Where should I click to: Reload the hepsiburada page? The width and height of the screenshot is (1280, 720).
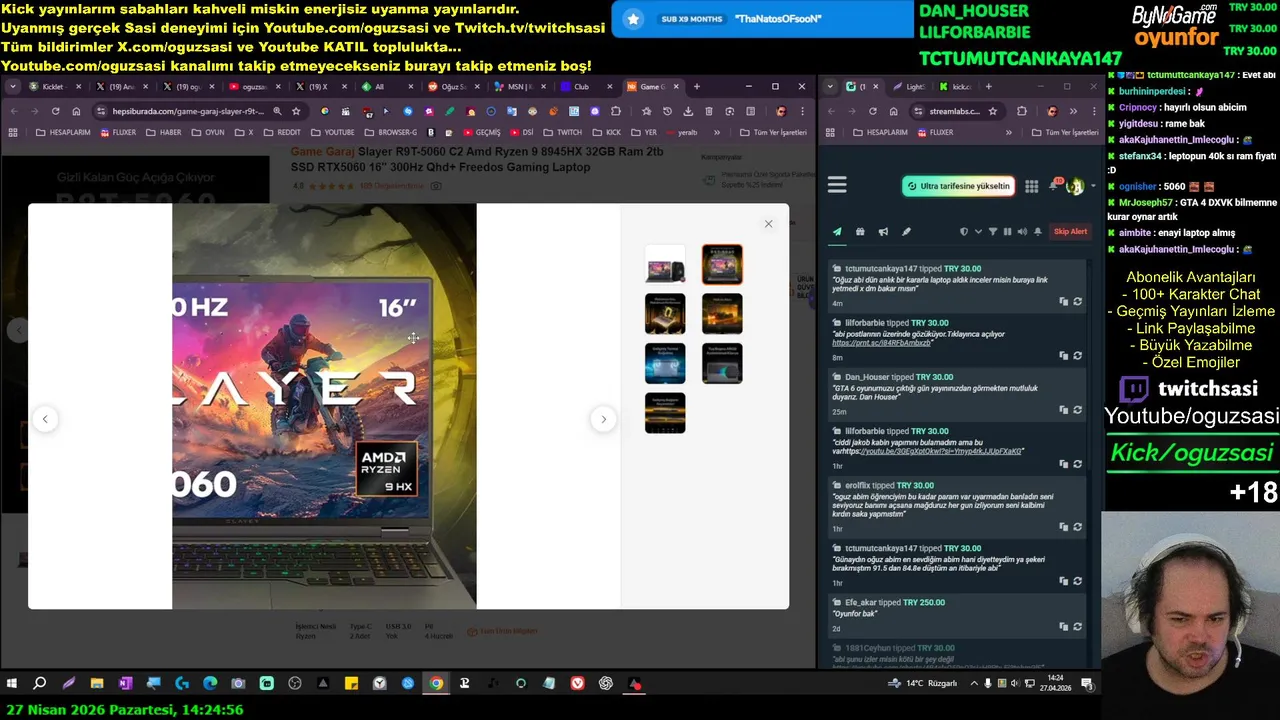[55, 111]
